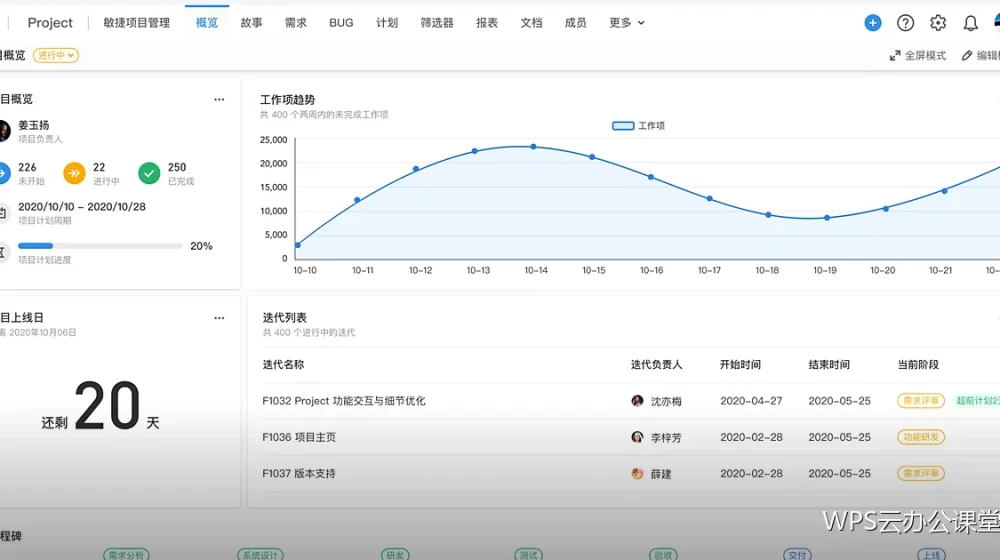Click the 全屏模式 button
This screenshot has width=1000, height=560.
click(x=918, y=56)
